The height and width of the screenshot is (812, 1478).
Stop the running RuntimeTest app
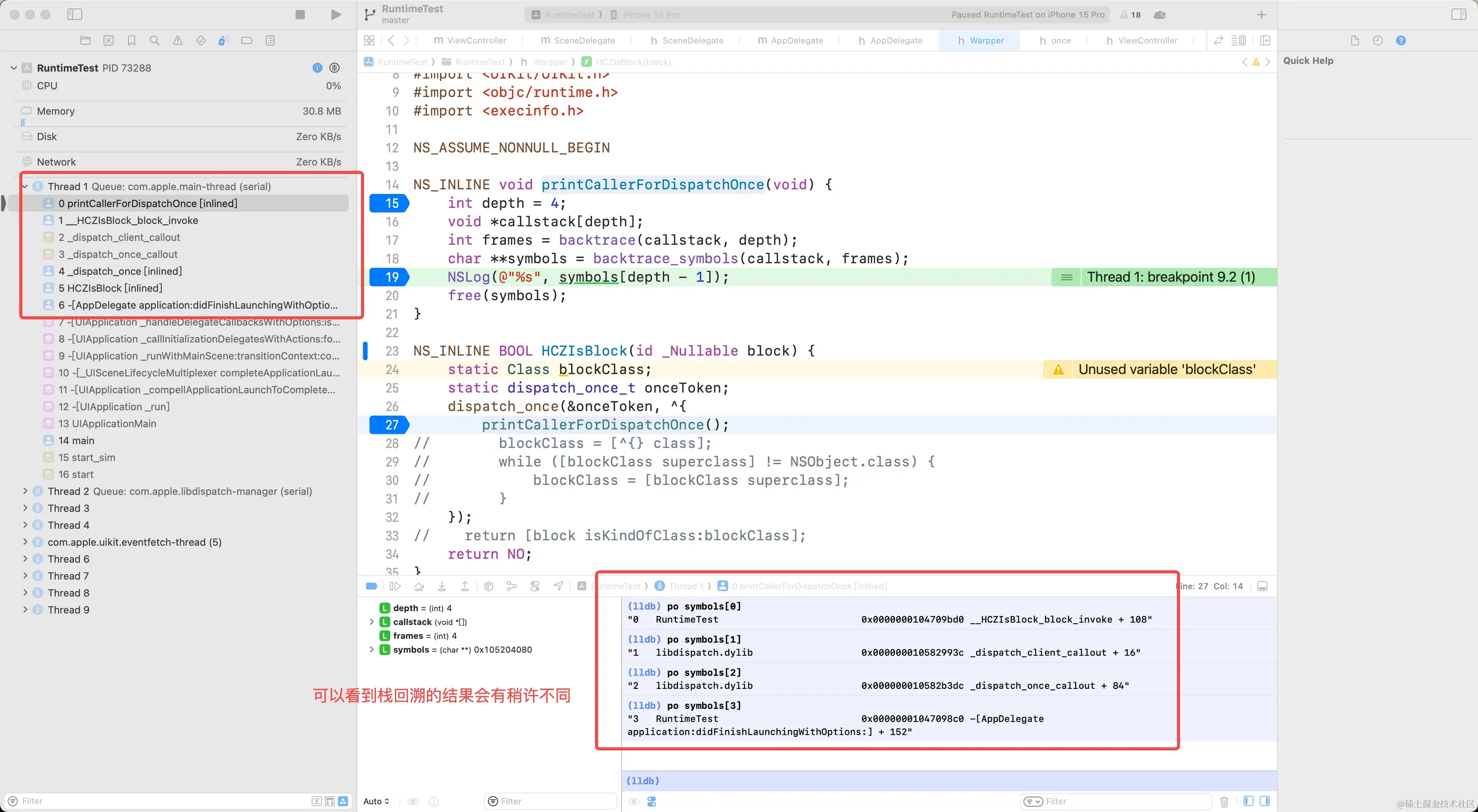(x=300, y=14)
